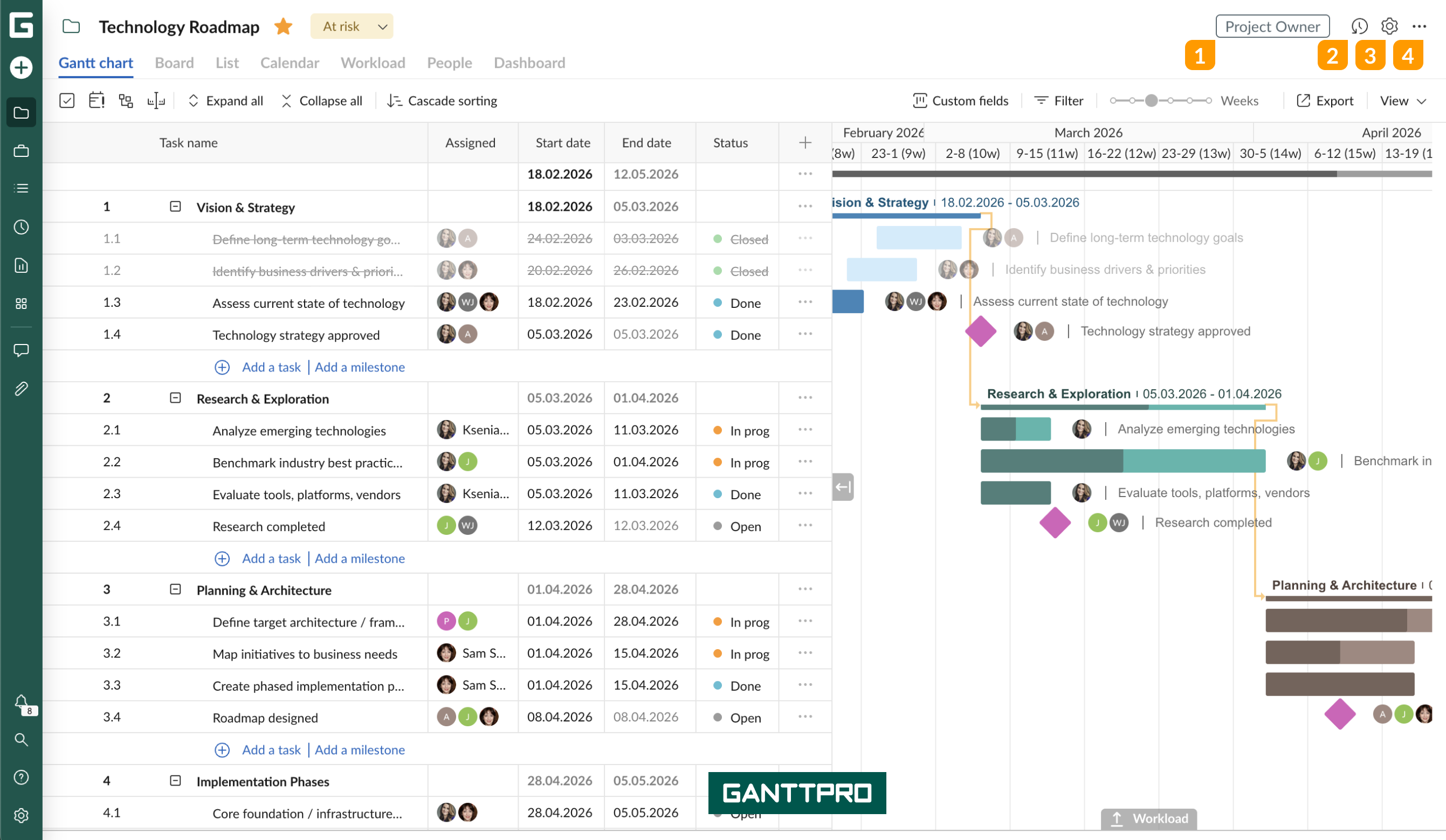Viewport: 1446px width, 840px height.
Task: Open project history clock icon
Action: (x=1359, y=26)
